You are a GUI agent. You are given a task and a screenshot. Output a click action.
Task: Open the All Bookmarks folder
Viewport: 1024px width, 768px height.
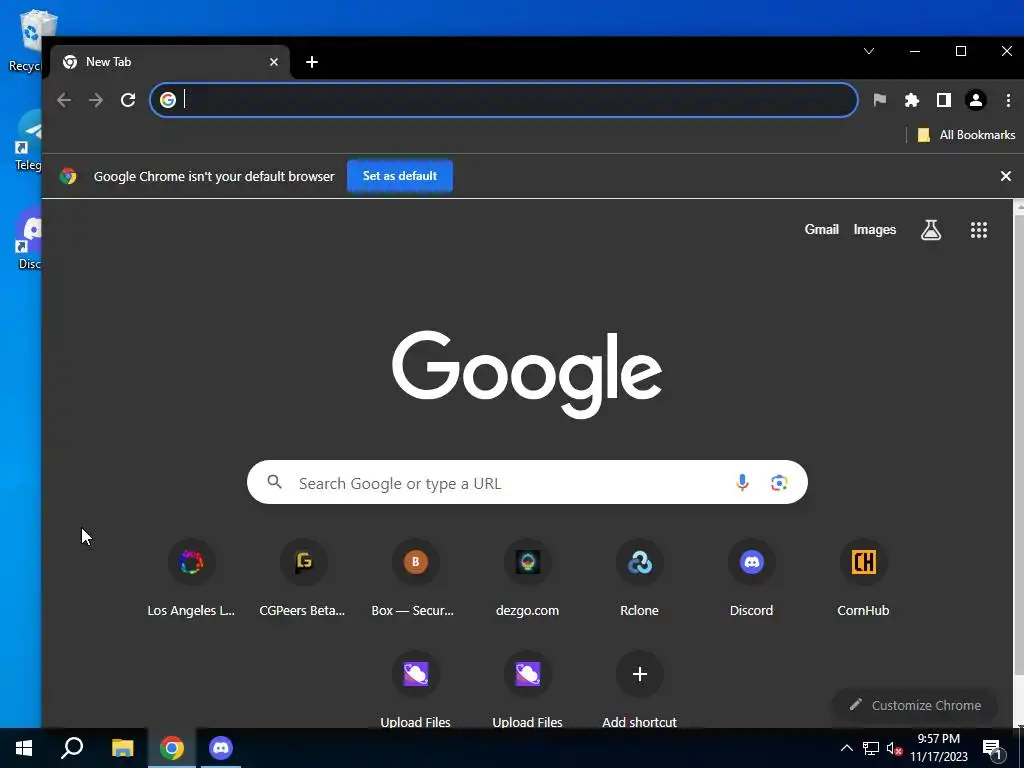point(967,135)
